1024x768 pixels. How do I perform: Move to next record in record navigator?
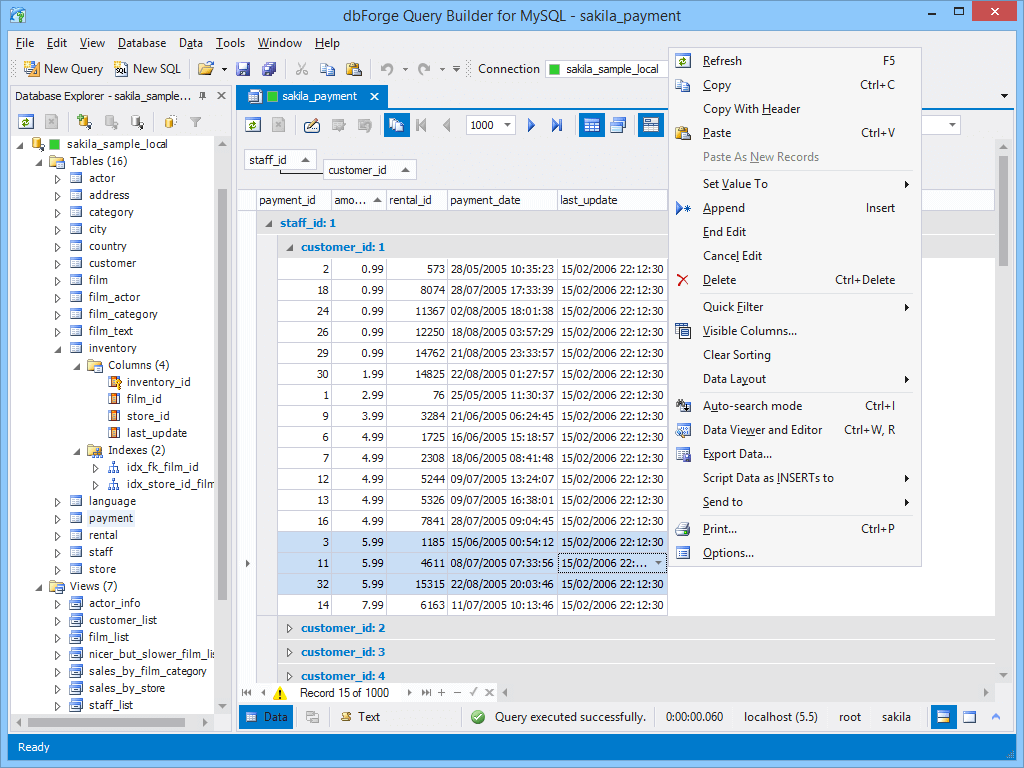tap(409, 692)
